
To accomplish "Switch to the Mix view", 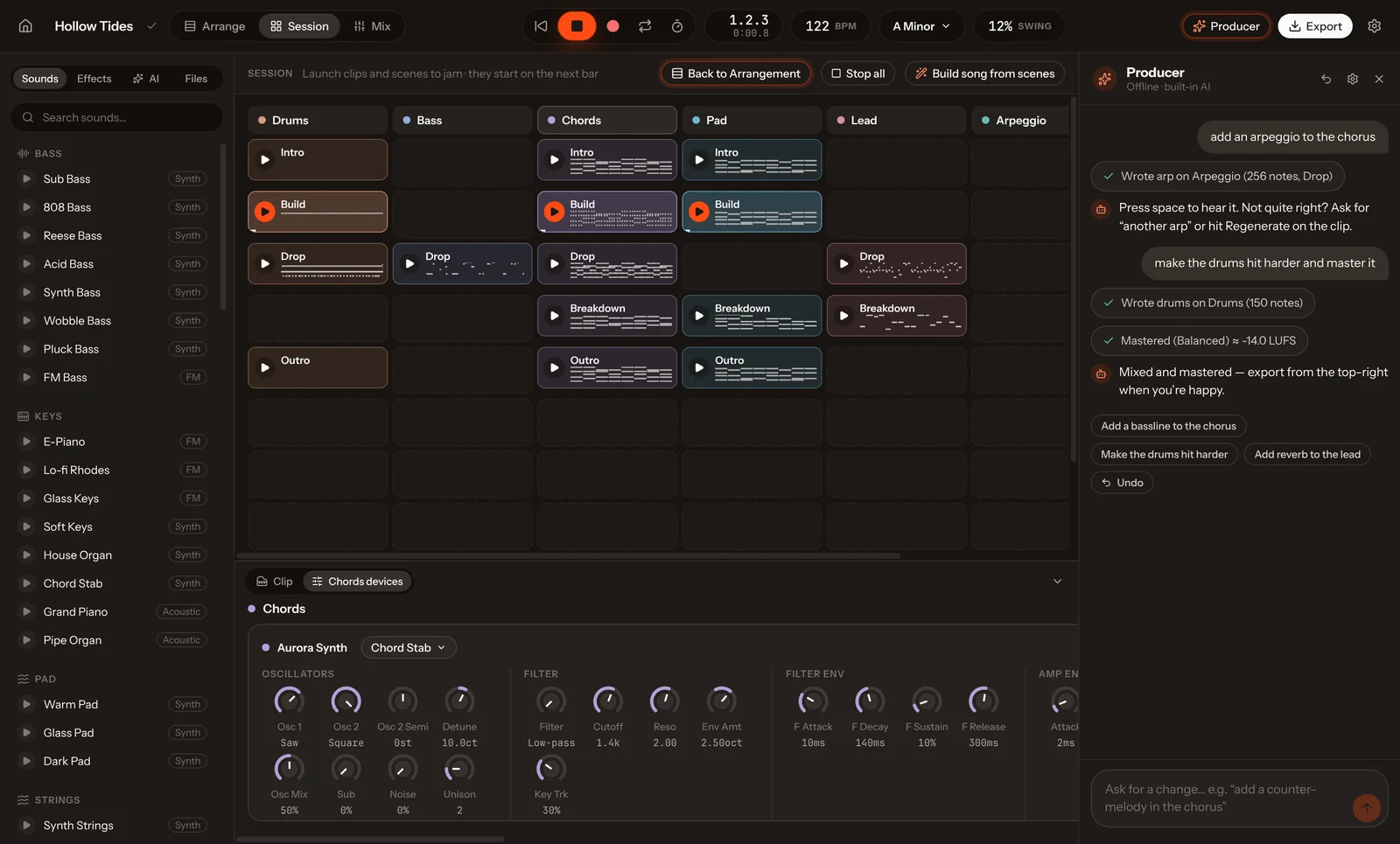I will 372,26.
